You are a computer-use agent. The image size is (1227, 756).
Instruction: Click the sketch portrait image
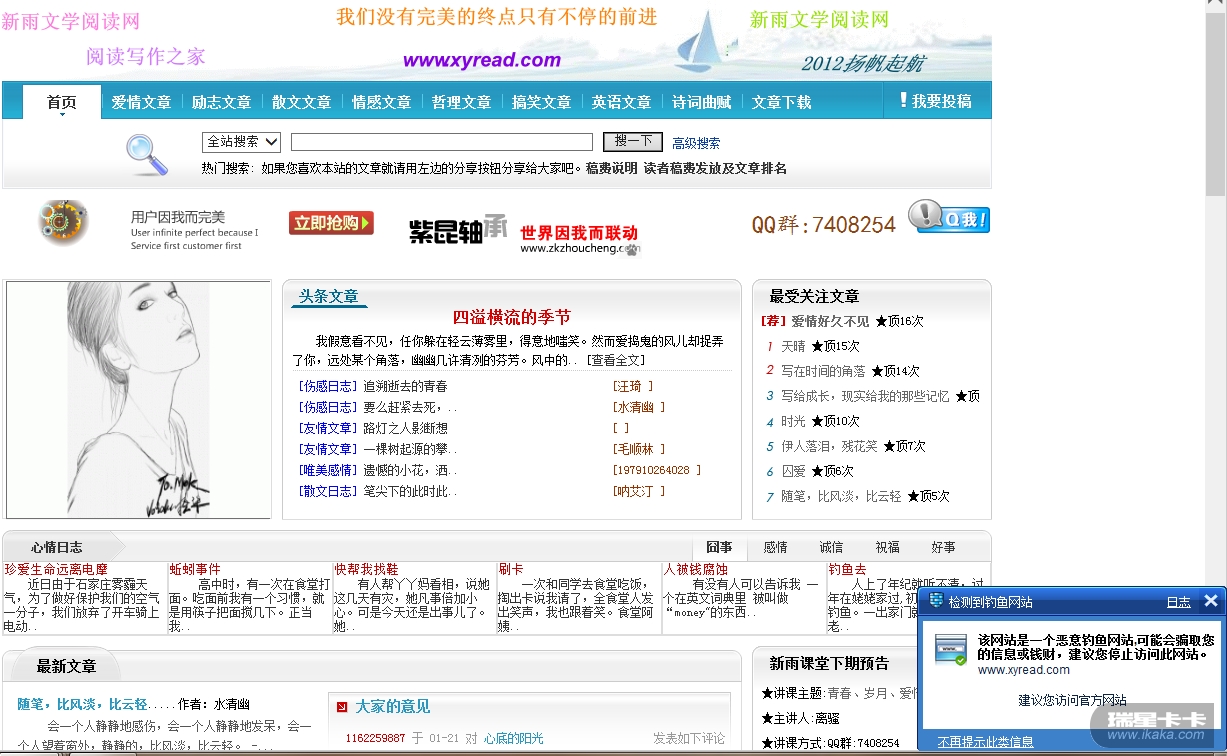tap(139, 400)
